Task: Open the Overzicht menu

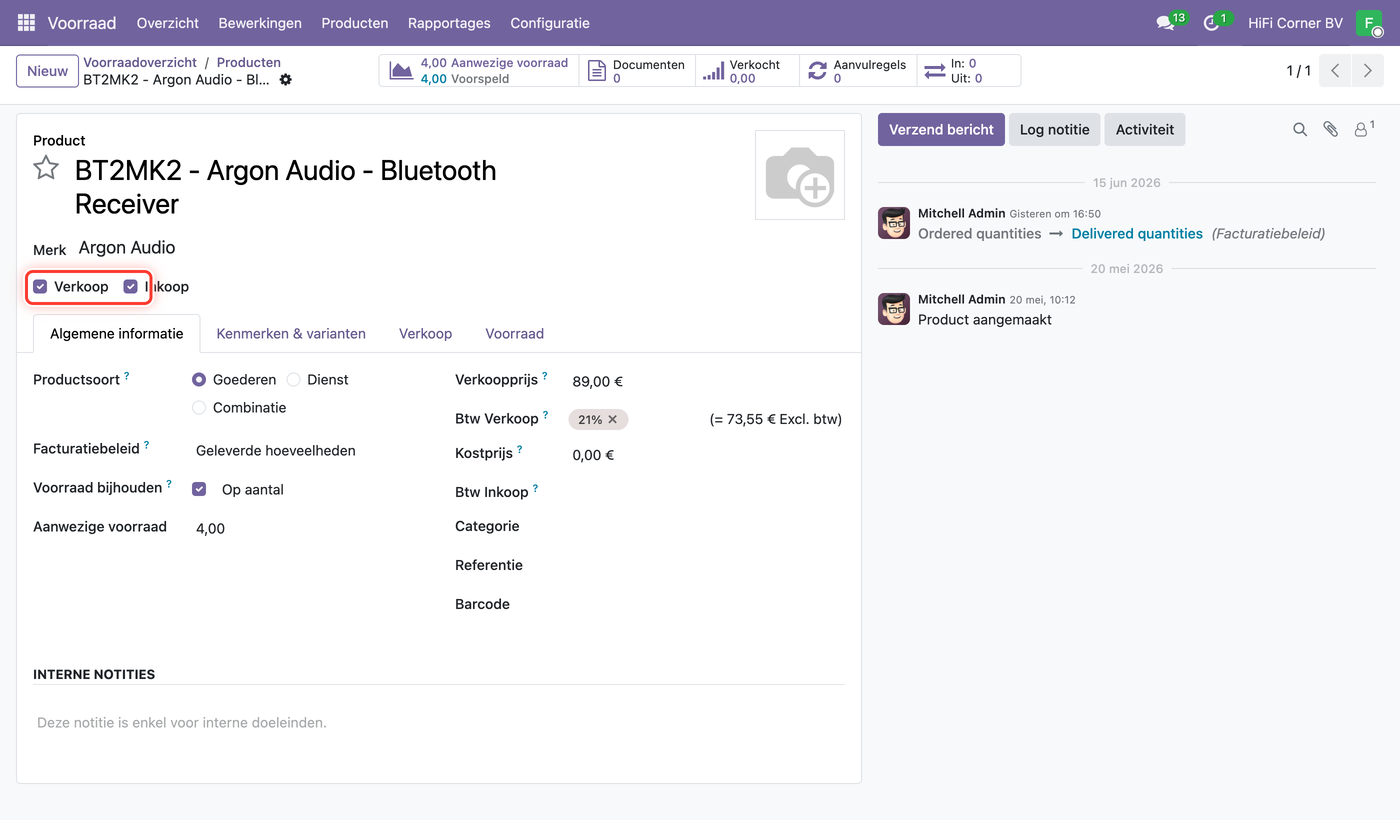Action: click(x=168, y=22)
